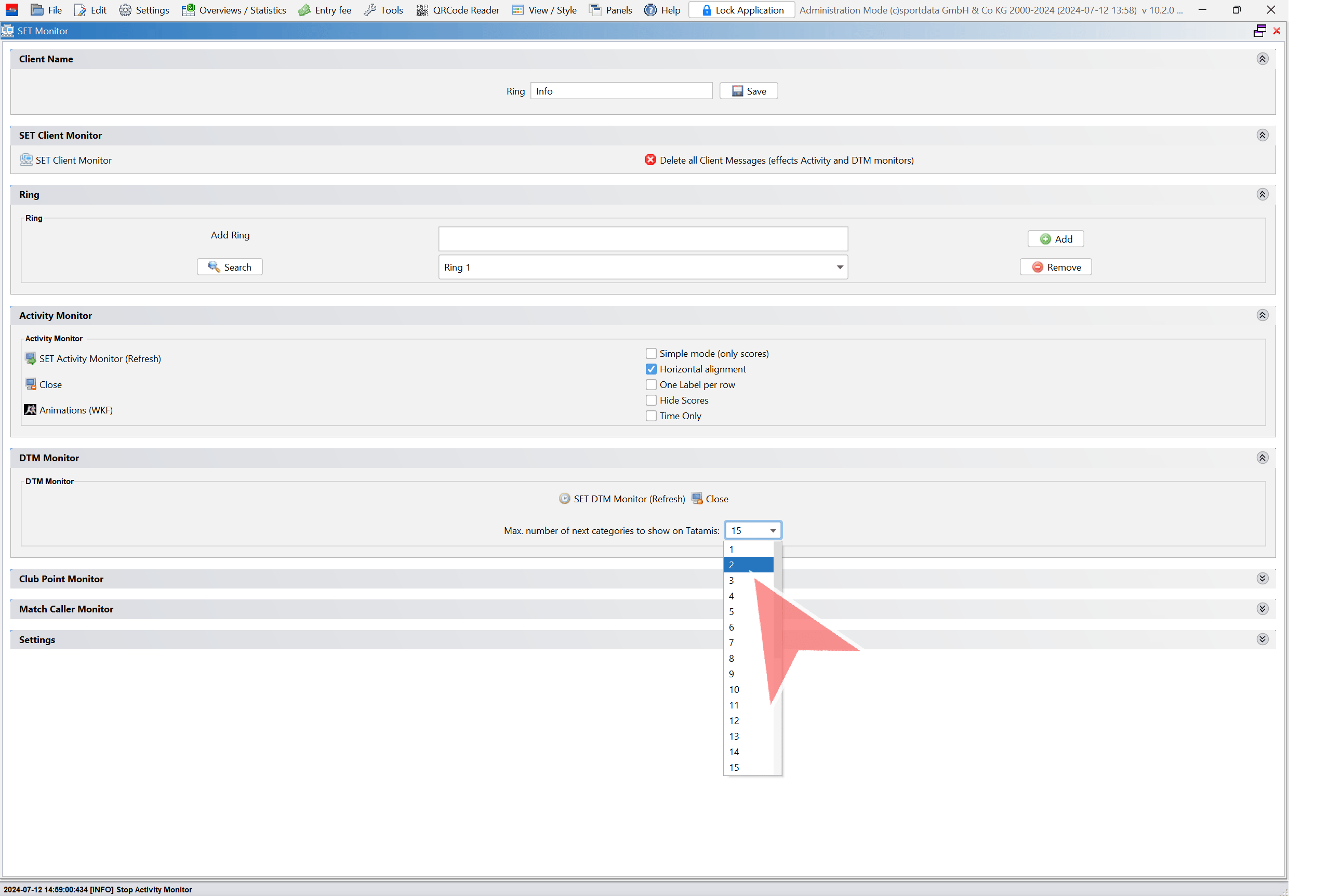Open the Entry fee menu
Image resolution: width=1329 pixels, height=896 pixels.
[x=324, y=10]
